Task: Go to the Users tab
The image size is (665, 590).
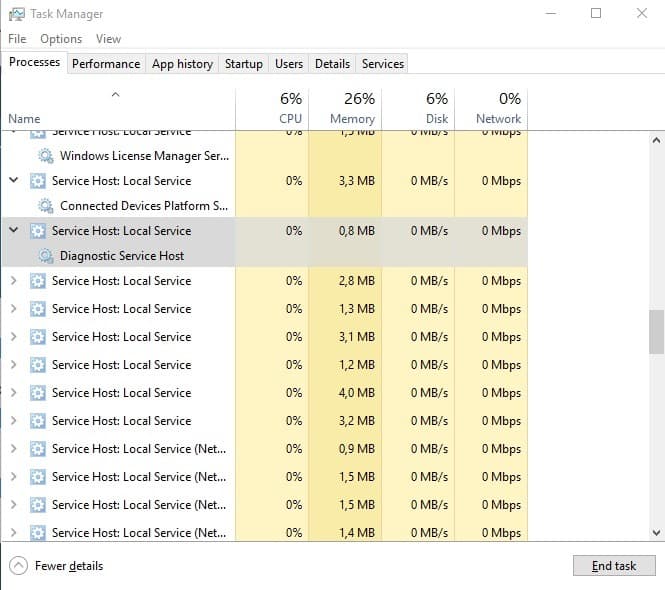Action: (289, 64)
